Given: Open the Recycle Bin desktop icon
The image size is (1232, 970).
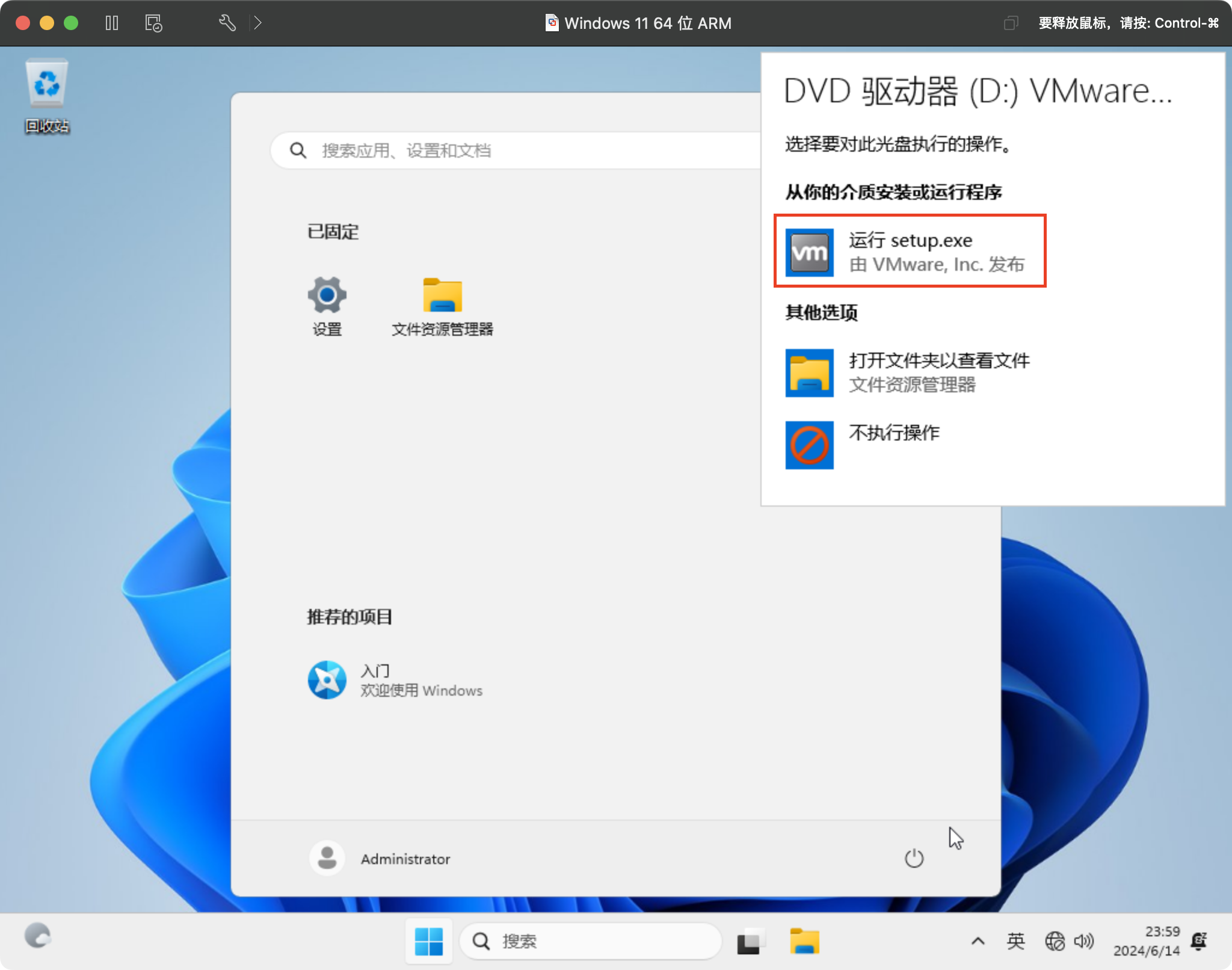Looking at the screenshot, I should click(47, 97).
